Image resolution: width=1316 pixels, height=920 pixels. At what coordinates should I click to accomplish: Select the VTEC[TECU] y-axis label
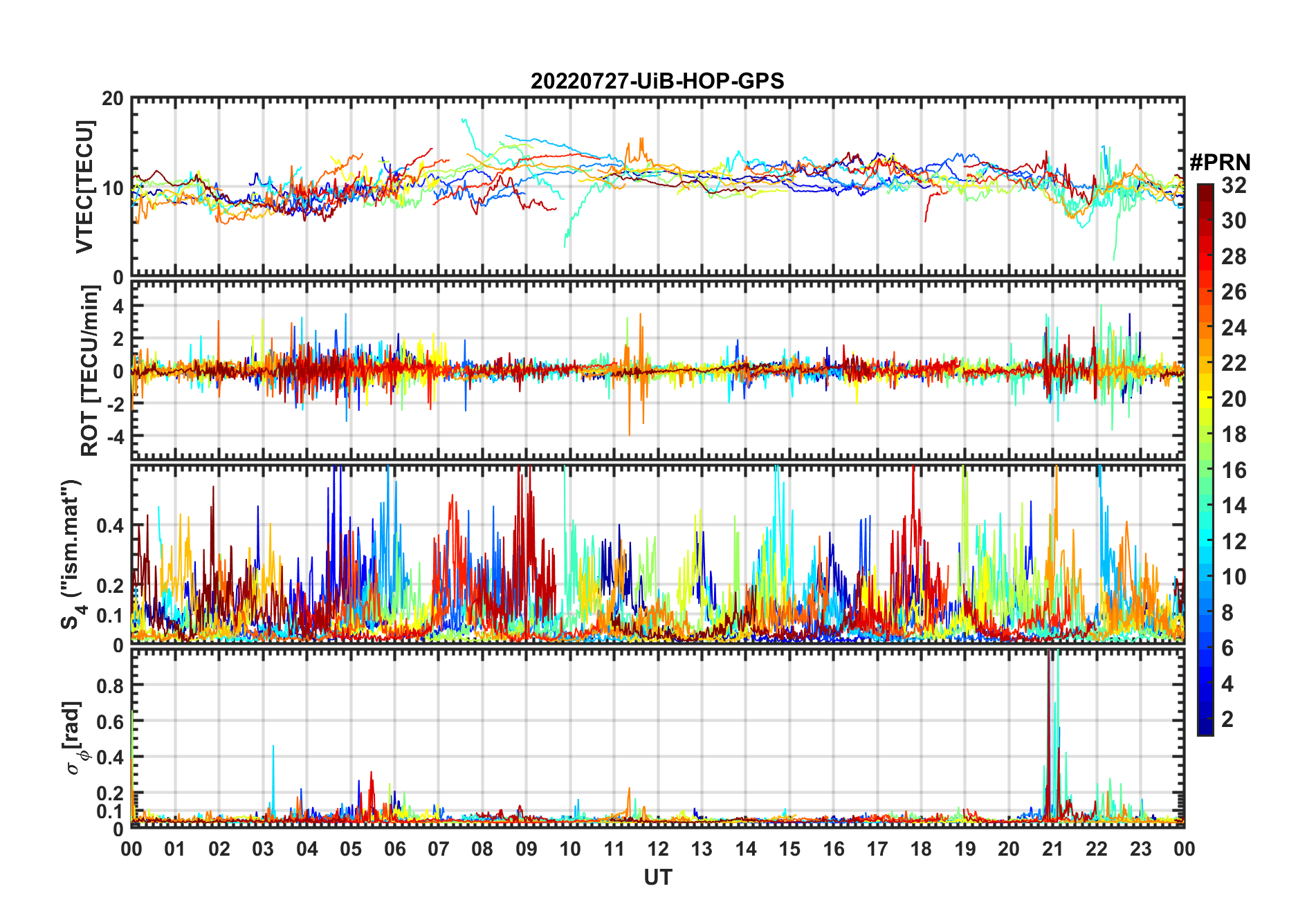pos(84,187)
